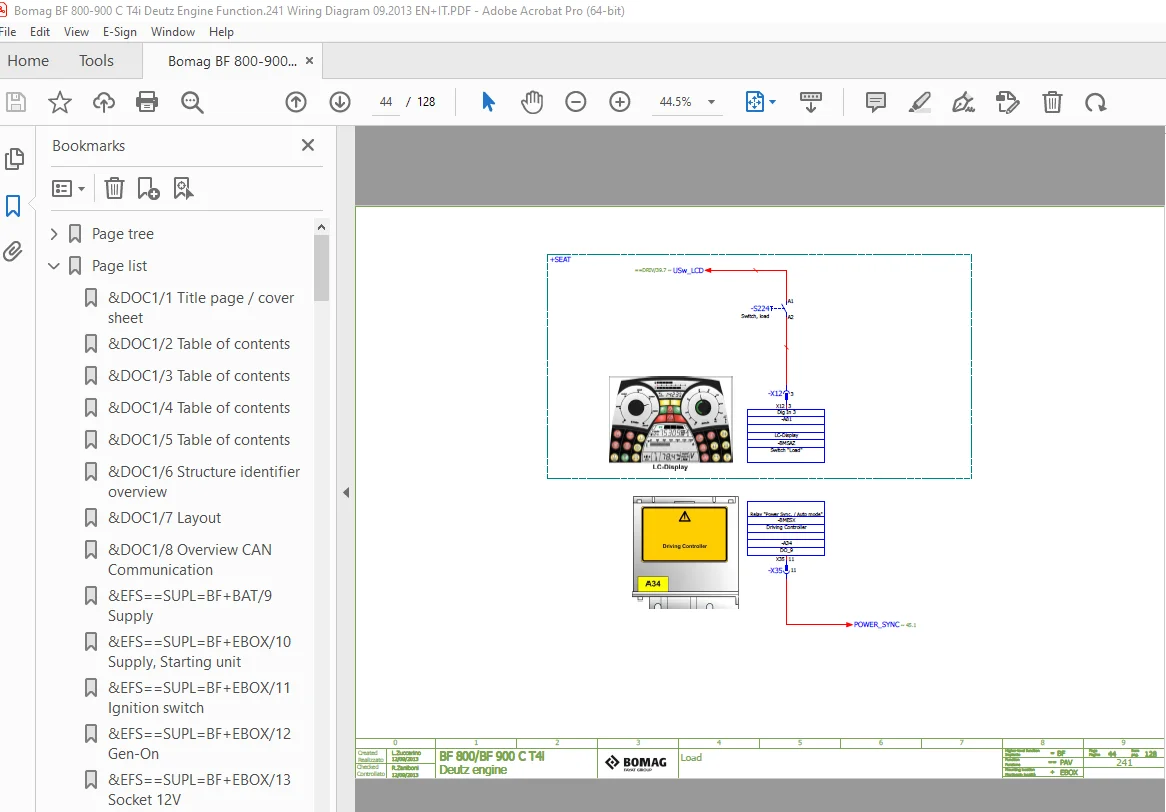Delete selected bookmark with trash icon
The width and height of the screenshot is (1166, 812).
pyautogui.click(x=114, y=188)
